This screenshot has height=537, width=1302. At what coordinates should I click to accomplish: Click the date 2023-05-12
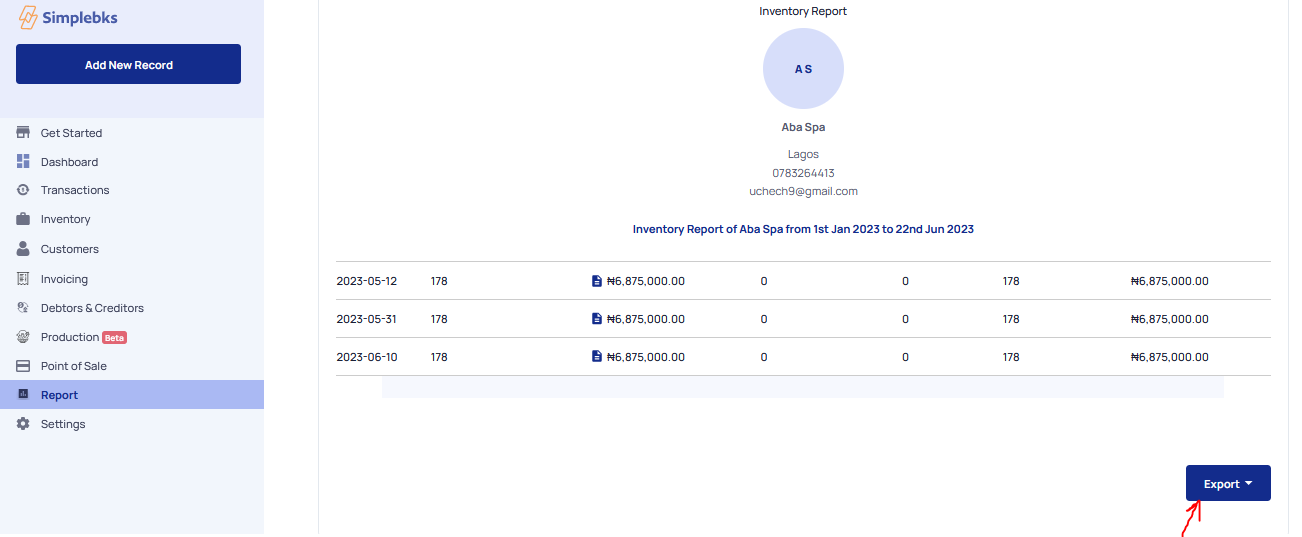(366, 281)
